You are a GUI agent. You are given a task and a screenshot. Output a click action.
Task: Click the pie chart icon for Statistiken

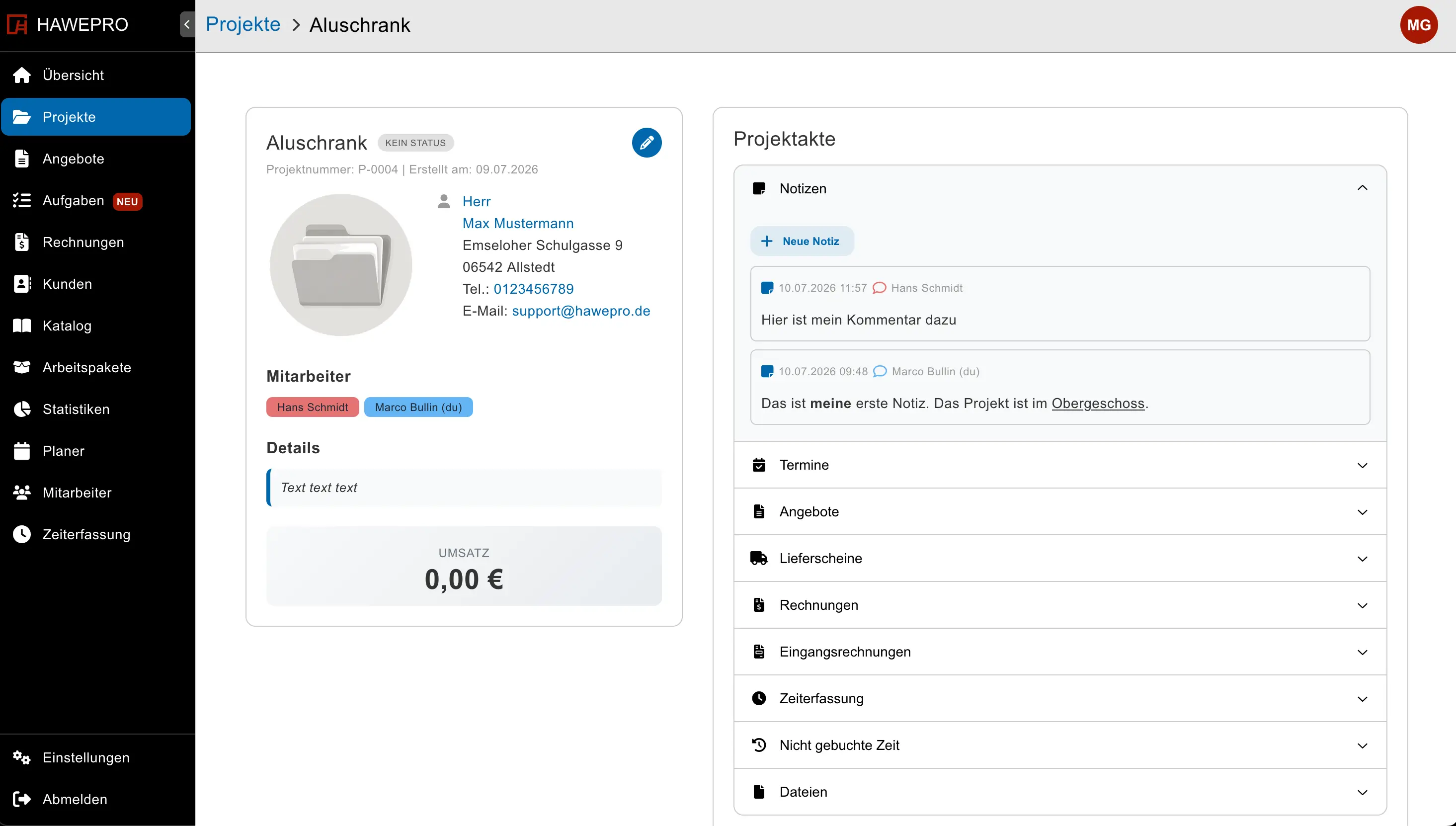21,409
